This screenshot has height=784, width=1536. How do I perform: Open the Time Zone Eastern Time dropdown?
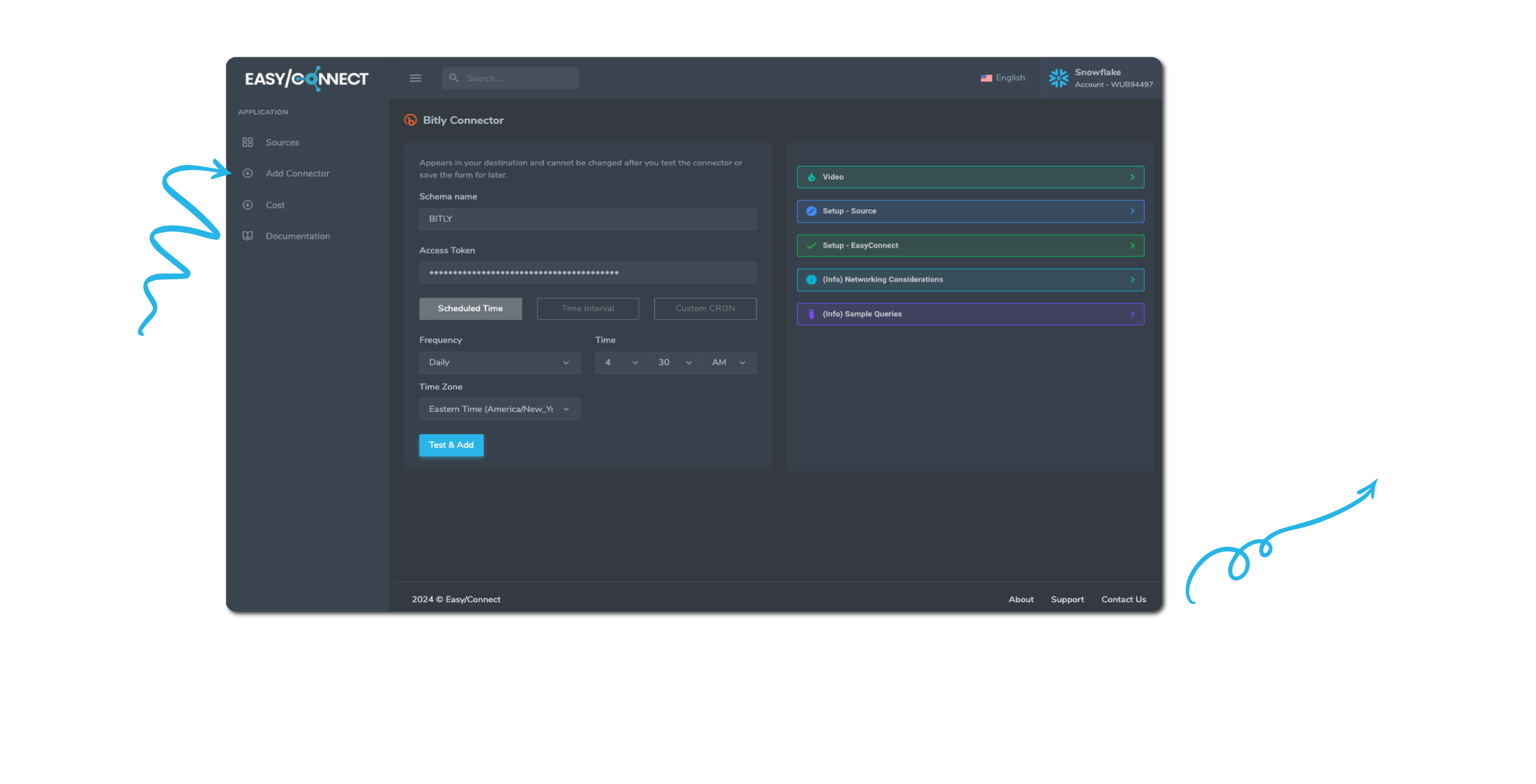[499, 409]
